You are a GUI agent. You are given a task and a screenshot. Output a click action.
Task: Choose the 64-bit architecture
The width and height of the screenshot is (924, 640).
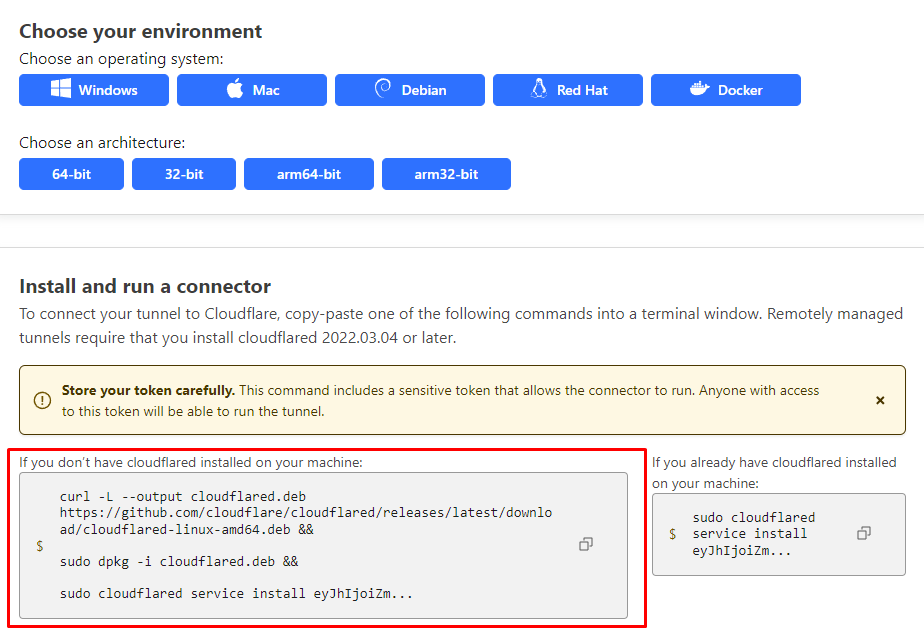coord(71,173)
